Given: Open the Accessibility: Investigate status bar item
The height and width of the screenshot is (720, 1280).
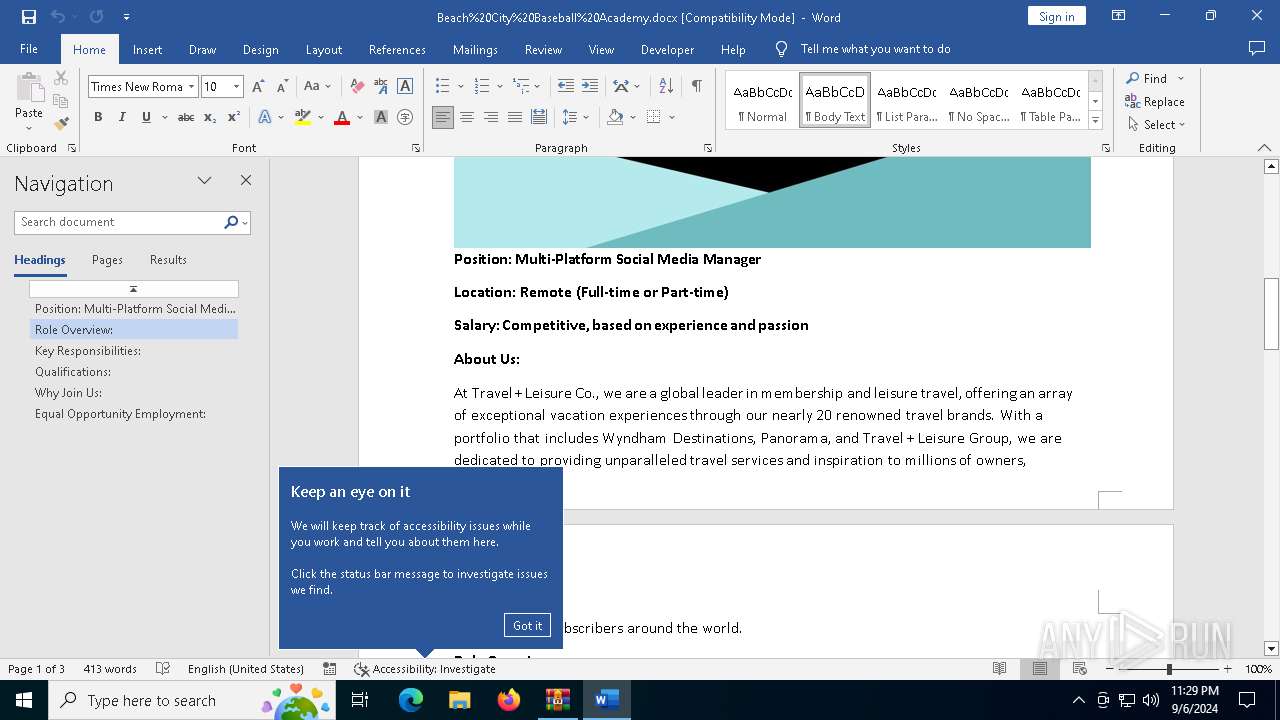Looking at the screenshot, I should click(424, 669).
